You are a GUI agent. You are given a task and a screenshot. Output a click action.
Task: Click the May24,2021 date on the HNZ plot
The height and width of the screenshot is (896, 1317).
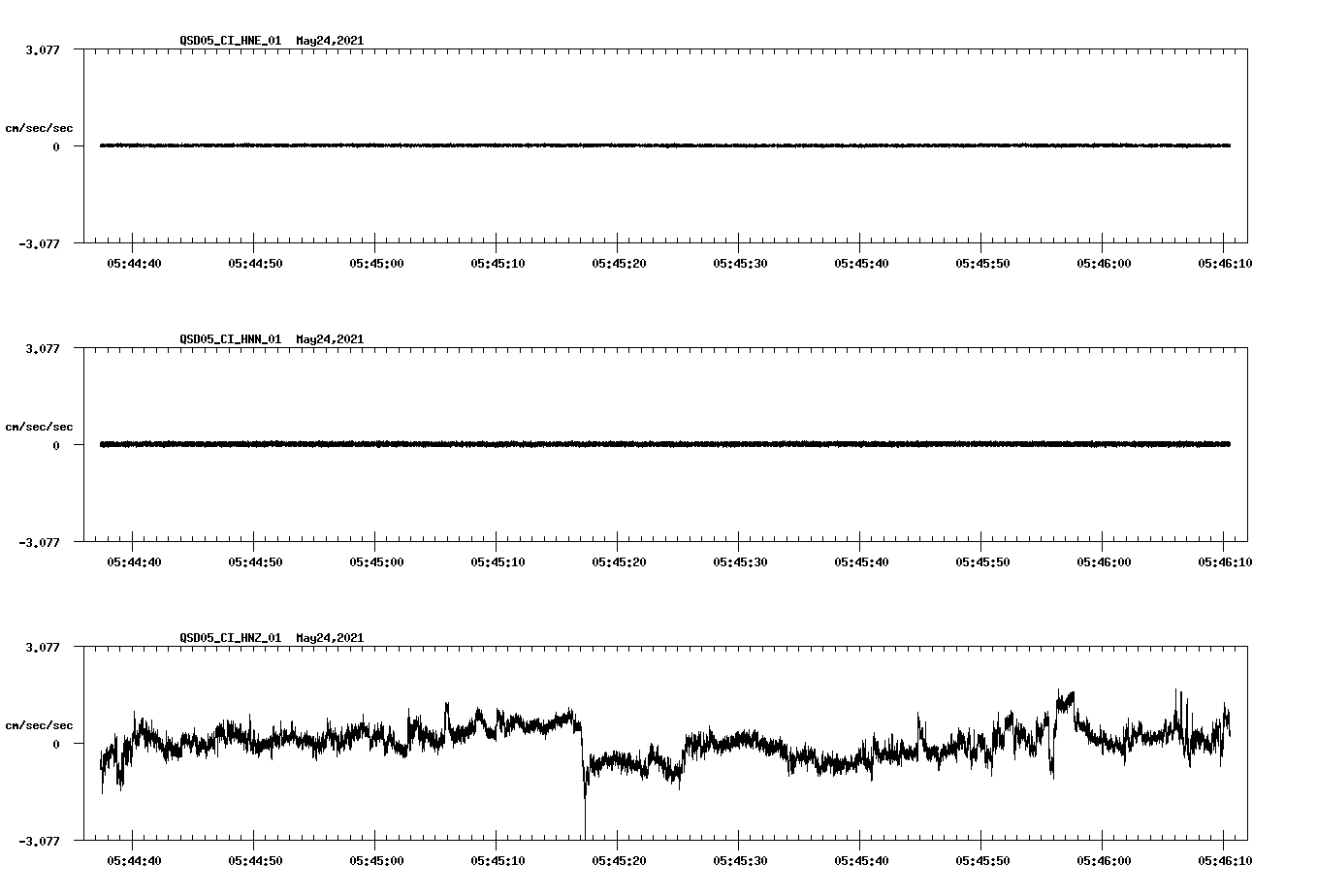(x=330, y=639)
